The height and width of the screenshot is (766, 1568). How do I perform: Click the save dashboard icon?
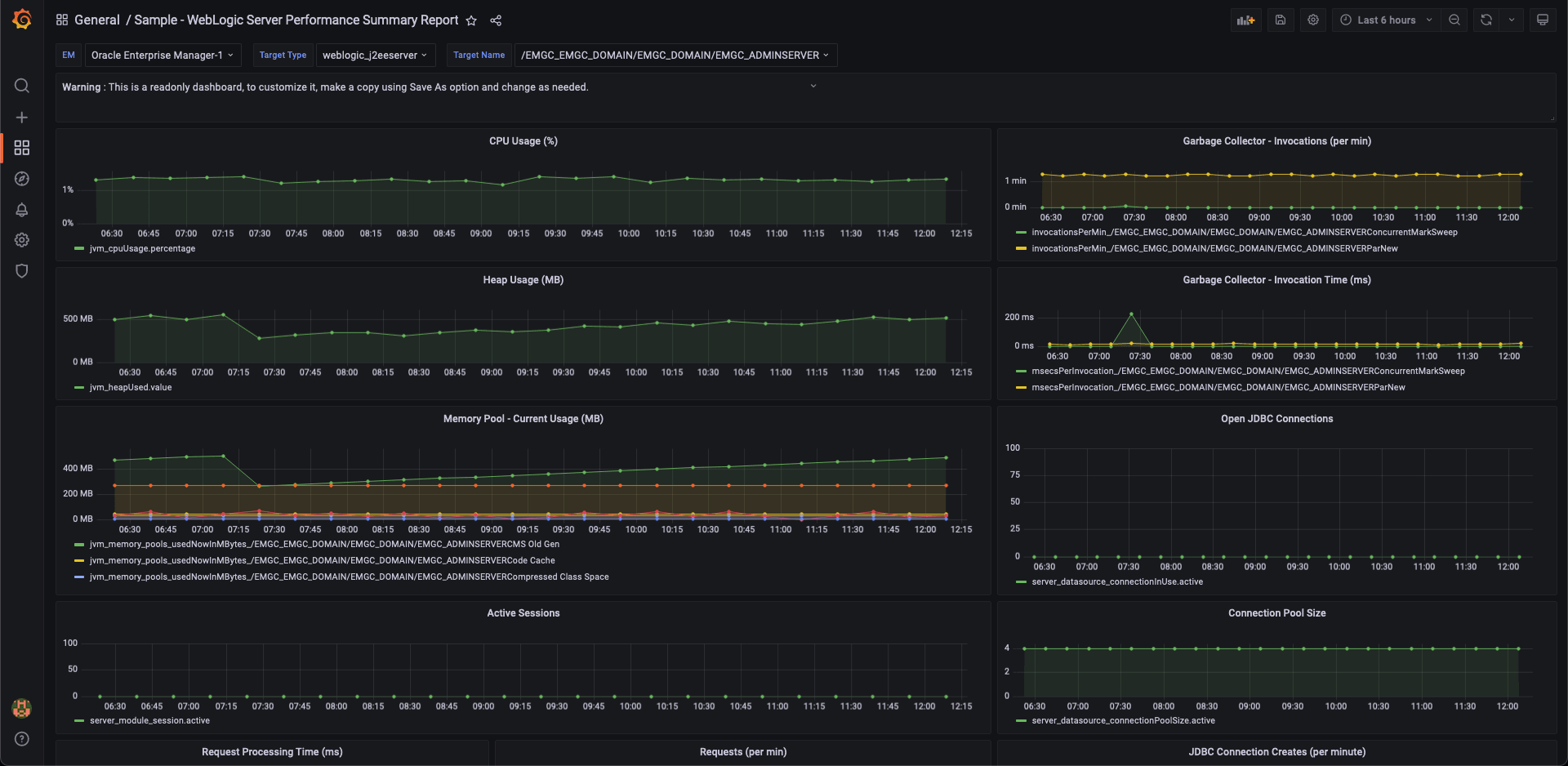[1280, 20]
